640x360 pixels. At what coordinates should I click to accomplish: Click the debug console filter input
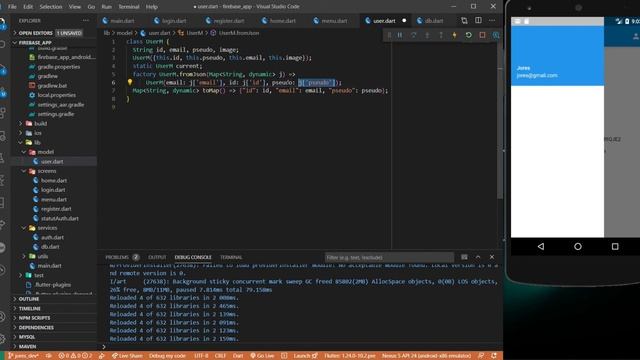[x=389, y=258]
